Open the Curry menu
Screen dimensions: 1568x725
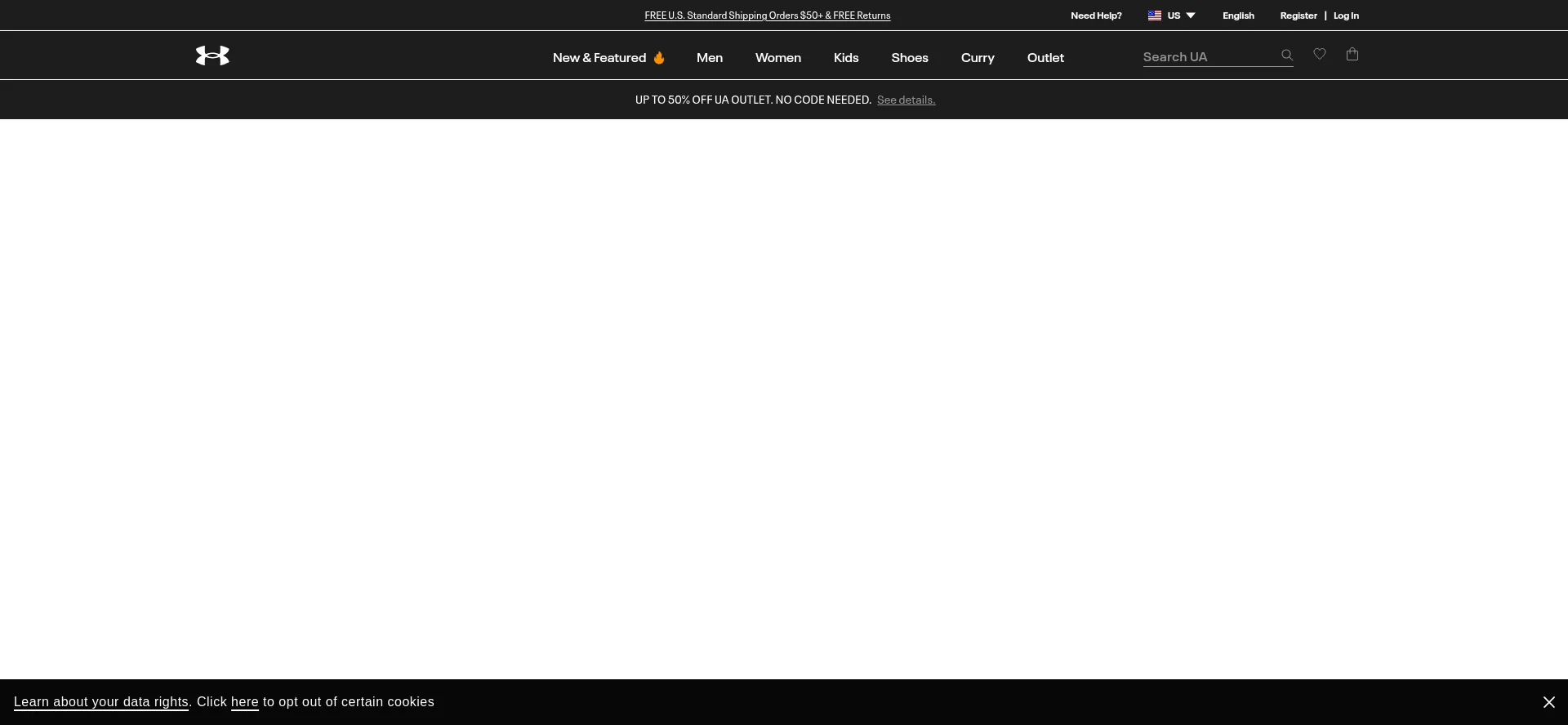[978, 58]
